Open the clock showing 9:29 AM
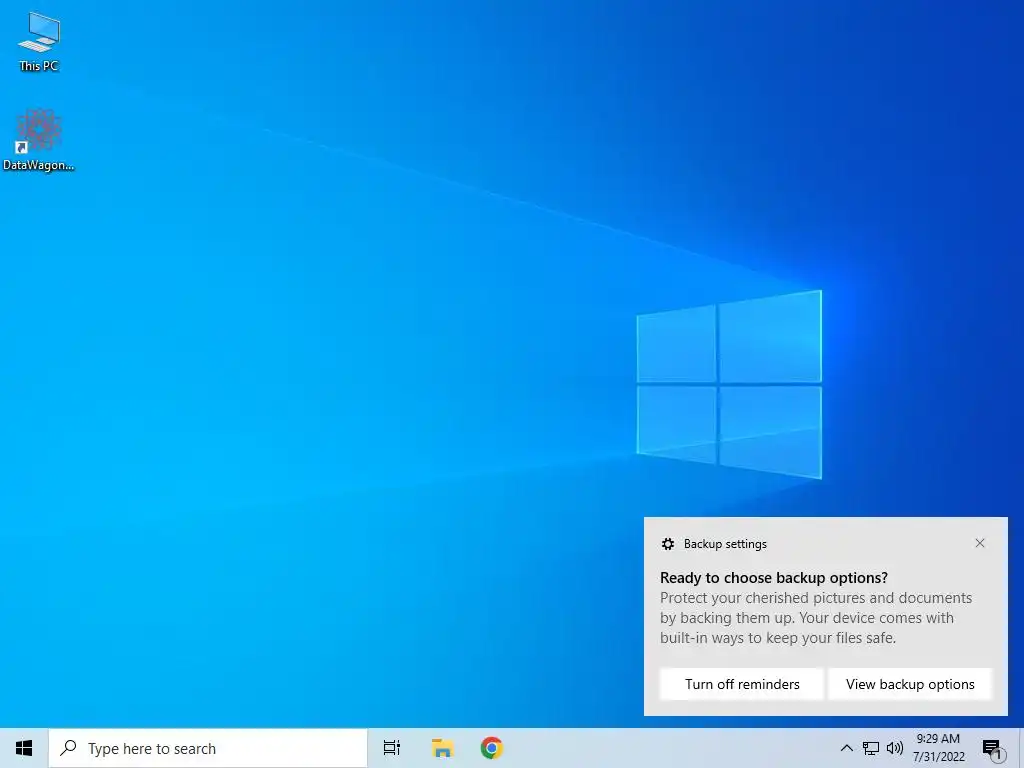1024x768 pixels. 938,748
